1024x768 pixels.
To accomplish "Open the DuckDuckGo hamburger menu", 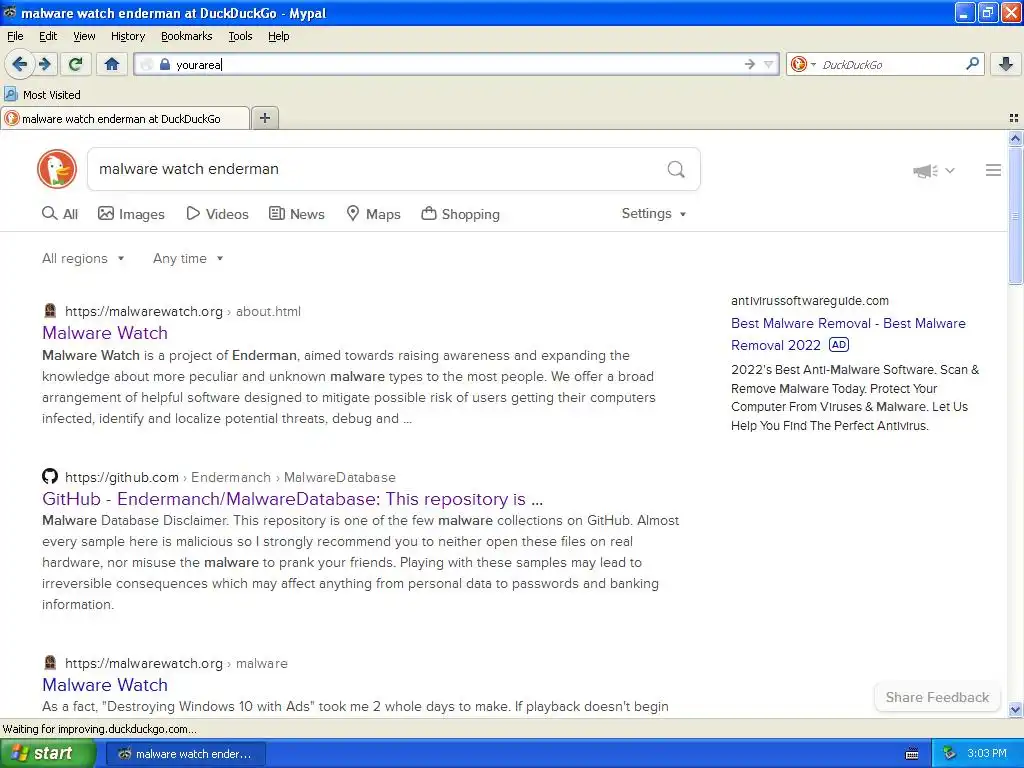I will [x=993, y=170].
